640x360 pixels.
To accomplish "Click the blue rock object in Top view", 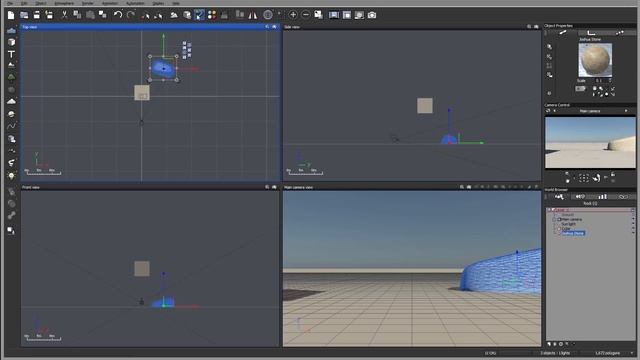I will pos(164,68).
